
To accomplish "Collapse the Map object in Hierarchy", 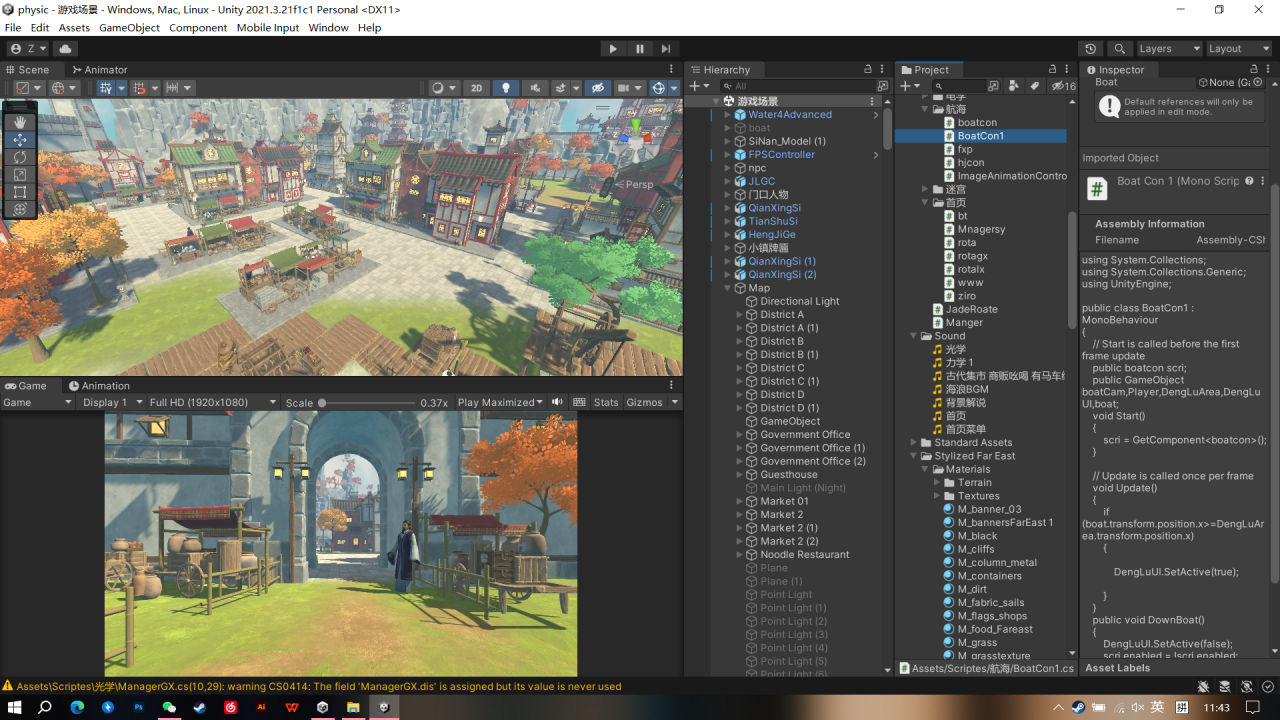I will tap(728, 288).
